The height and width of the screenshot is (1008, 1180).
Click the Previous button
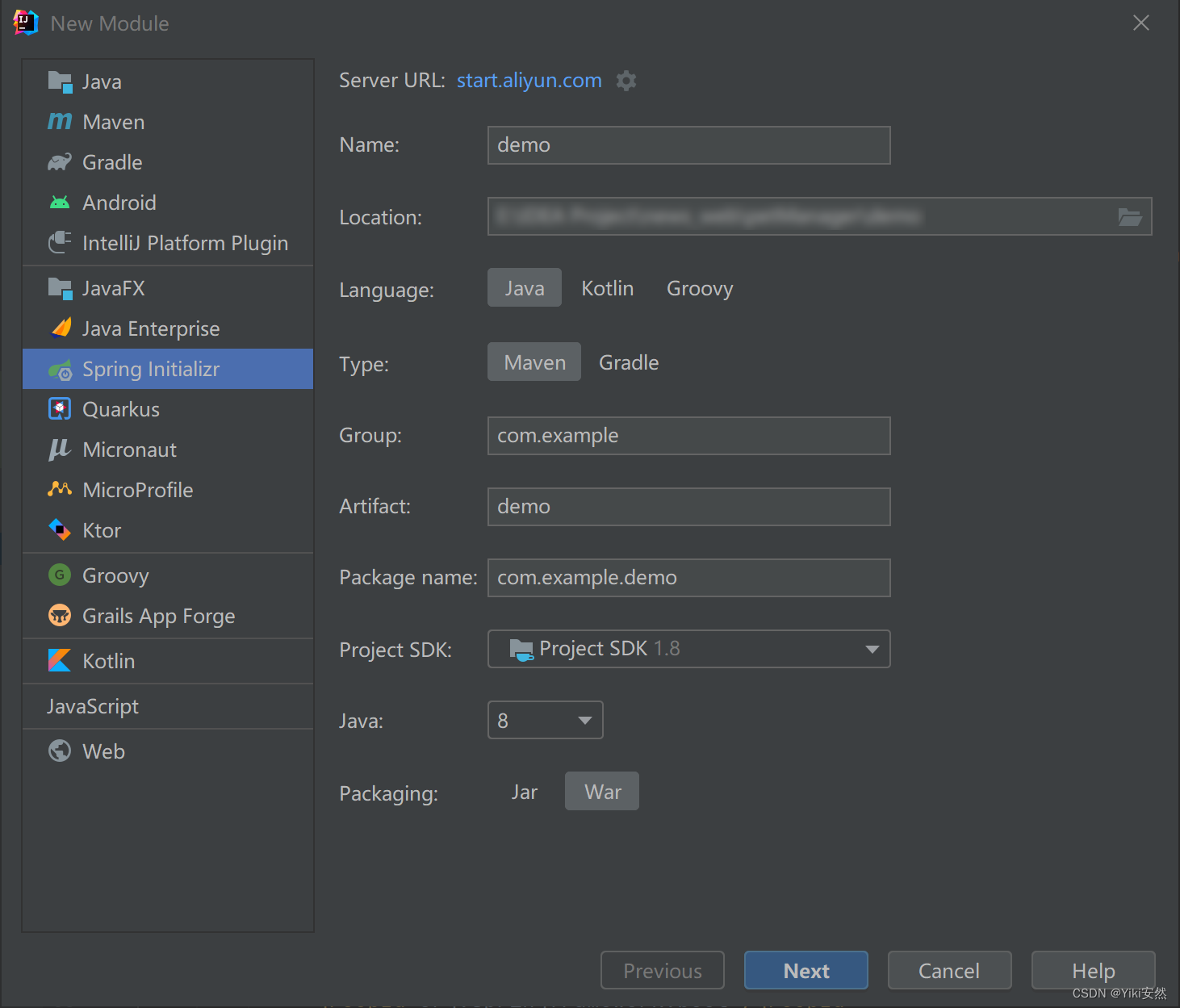click(663, 970)
